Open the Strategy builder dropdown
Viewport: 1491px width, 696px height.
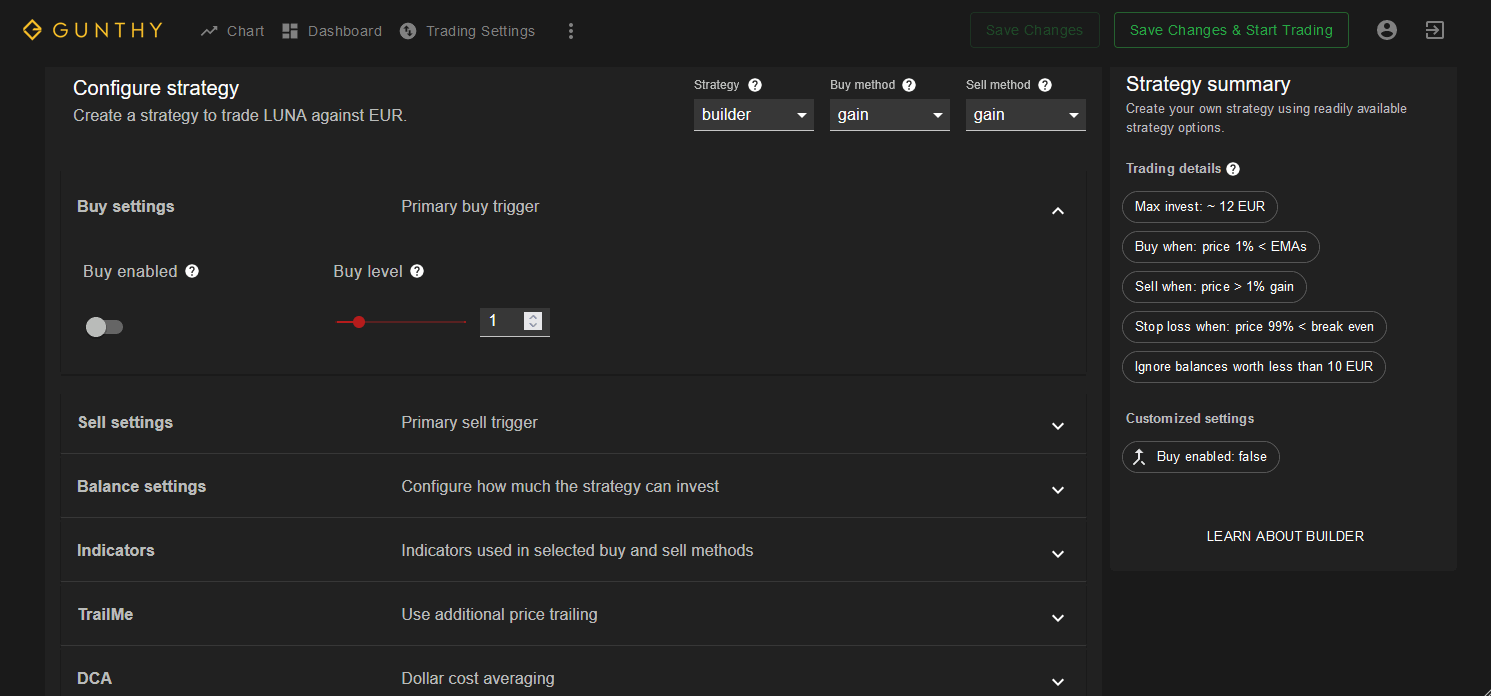(754, 115)
